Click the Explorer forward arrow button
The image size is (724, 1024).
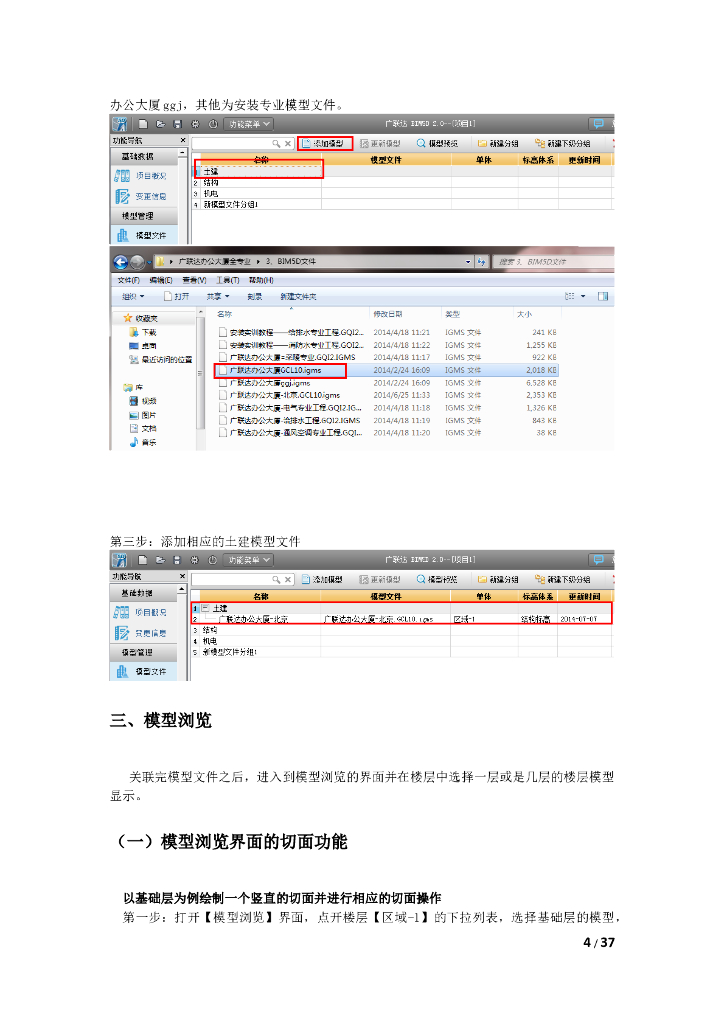pos(137,262)
